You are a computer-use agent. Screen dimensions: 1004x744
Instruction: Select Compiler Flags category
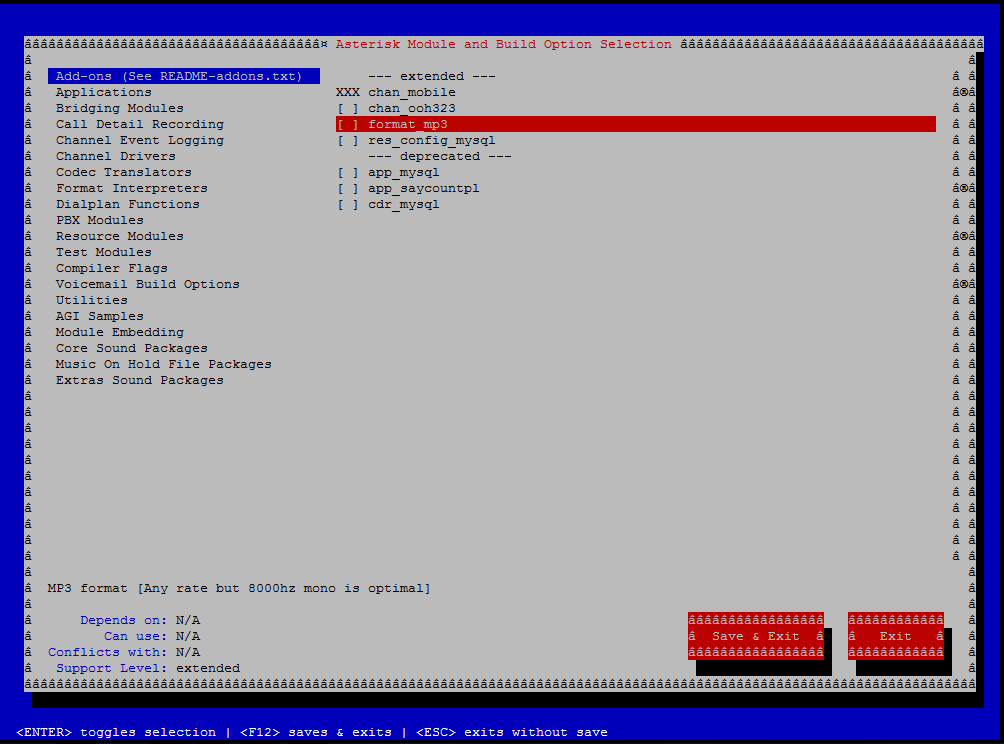point(111,268)
